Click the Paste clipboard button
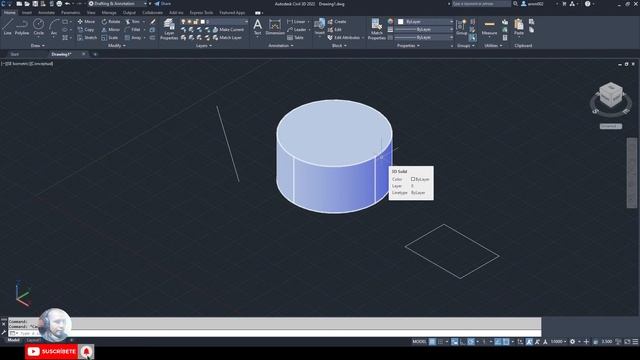Viewport: 640px width, 360px height. coord(519,27)
